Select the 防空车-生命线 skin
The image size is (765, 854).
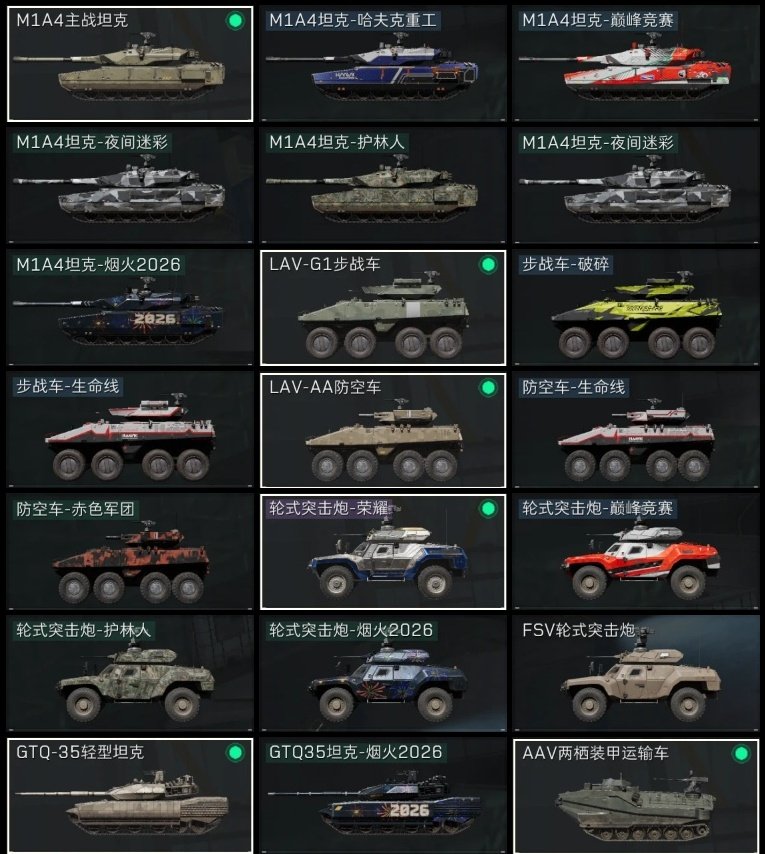[636, 430]
